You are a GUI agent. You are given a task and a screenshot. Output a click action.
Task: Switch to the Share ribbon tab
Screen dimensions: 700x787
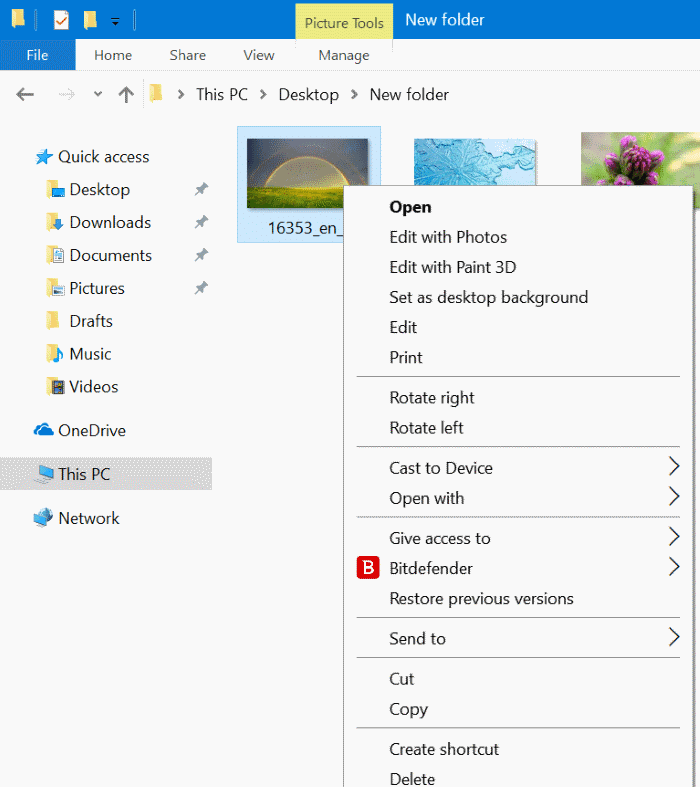coord(188,55)
